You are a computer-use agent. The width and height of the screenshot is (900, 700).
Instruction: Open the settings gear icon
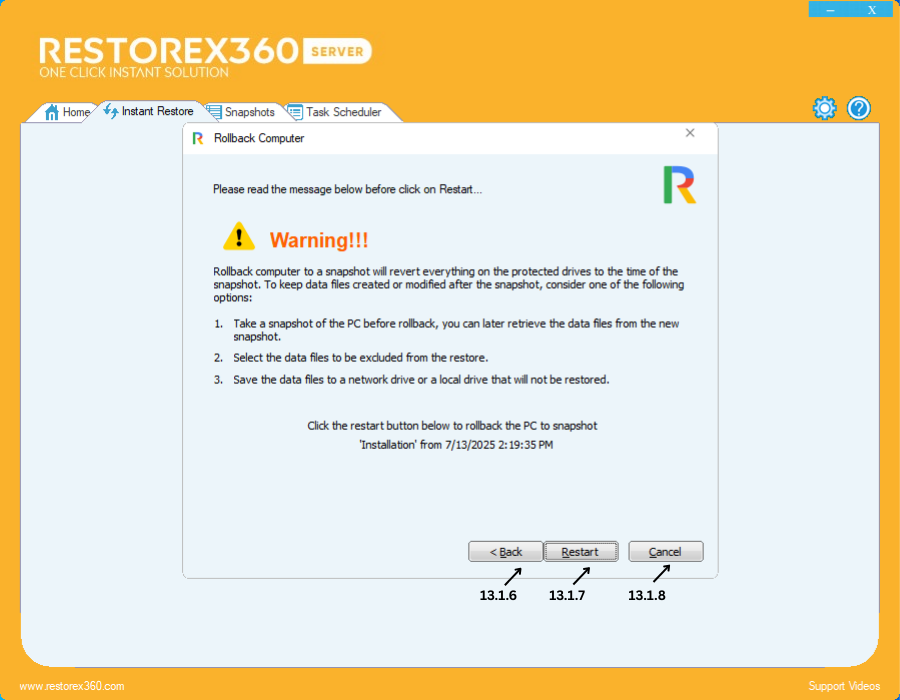click(824, 108)
